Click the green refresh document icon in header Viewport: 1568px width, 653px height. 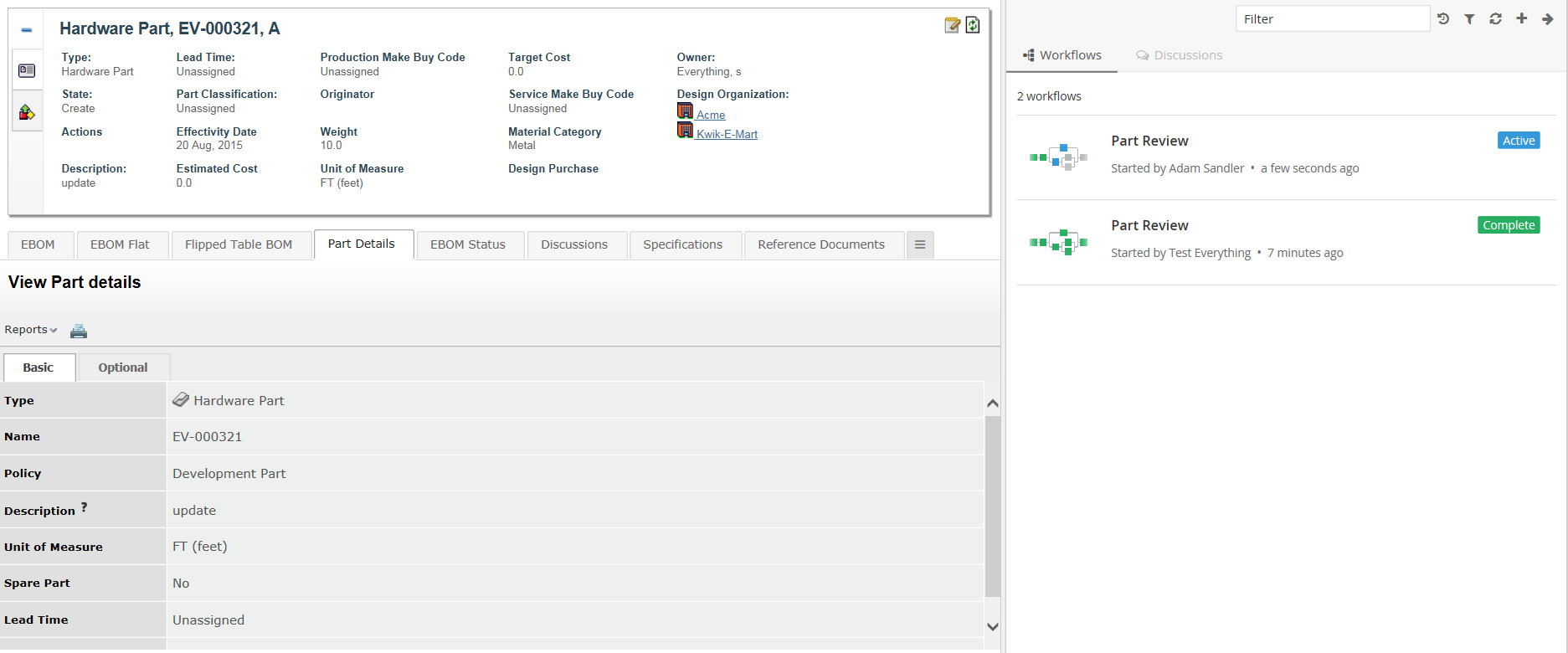pos(973,25)
